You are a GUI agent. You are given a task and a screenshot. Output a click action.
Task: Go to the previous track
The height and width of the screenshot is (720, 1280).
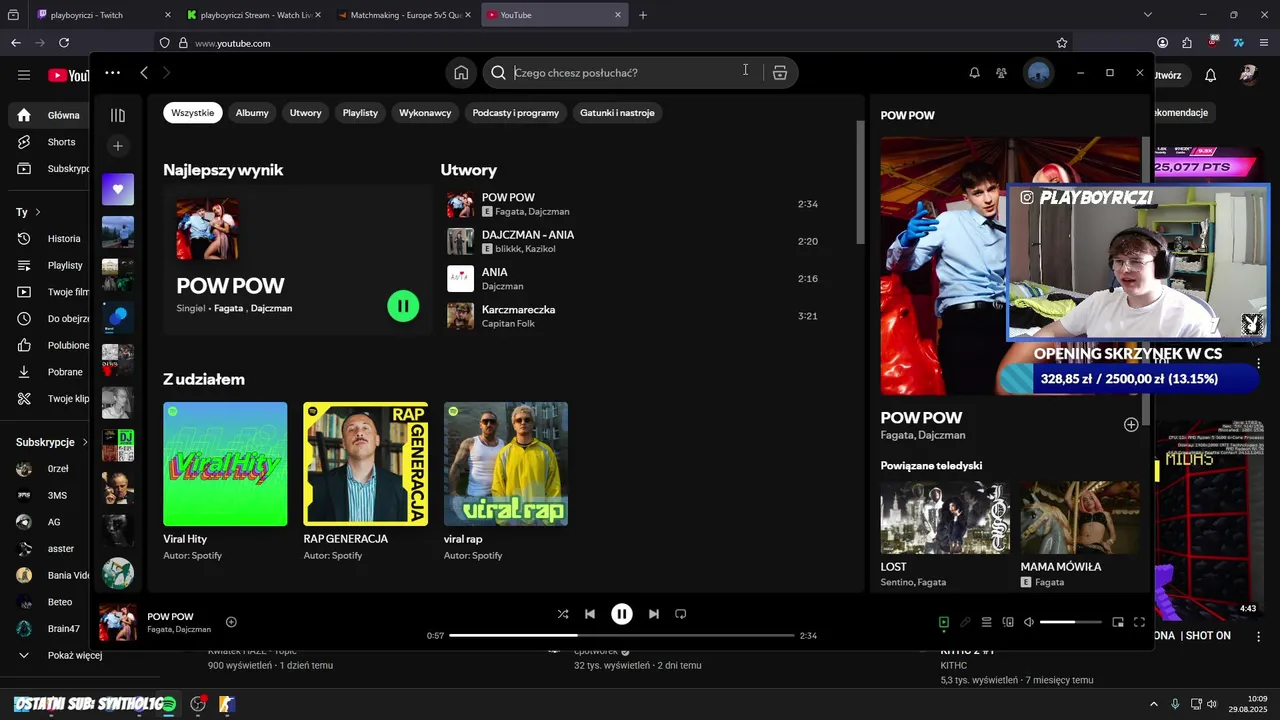click(x=590, y=614)
